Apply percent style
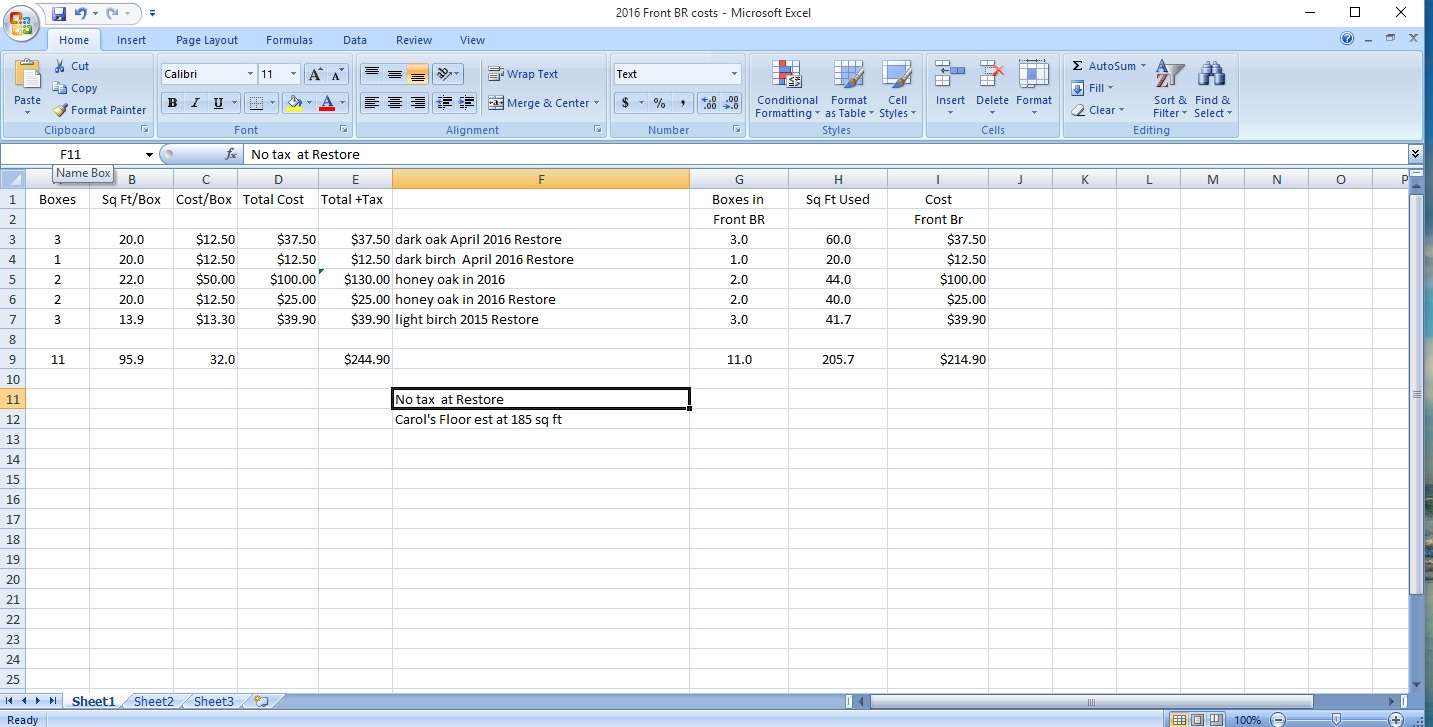 [659, 103]
